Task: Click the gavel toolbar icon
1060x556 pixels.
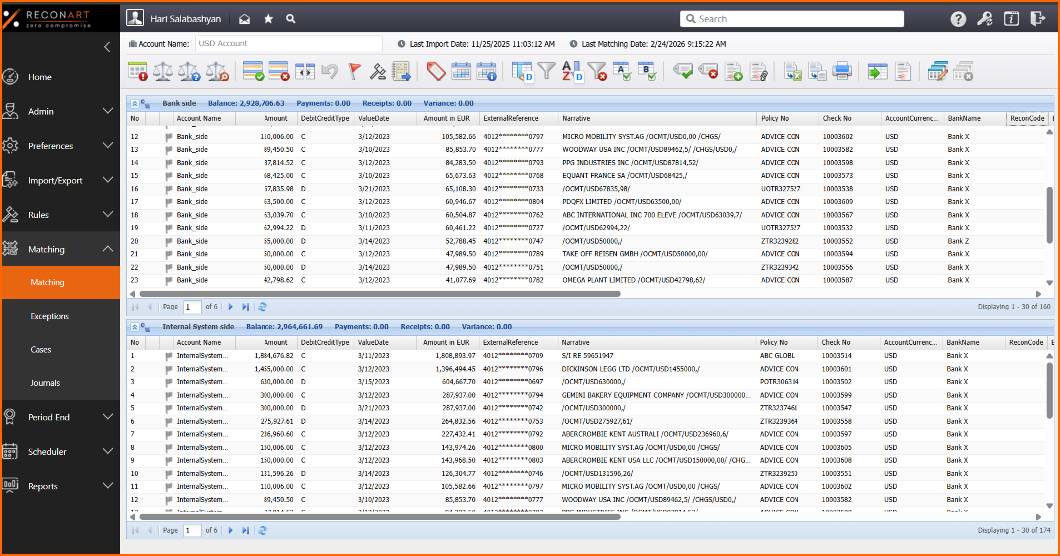Action: pyautogui.click(x=378, y=71)
